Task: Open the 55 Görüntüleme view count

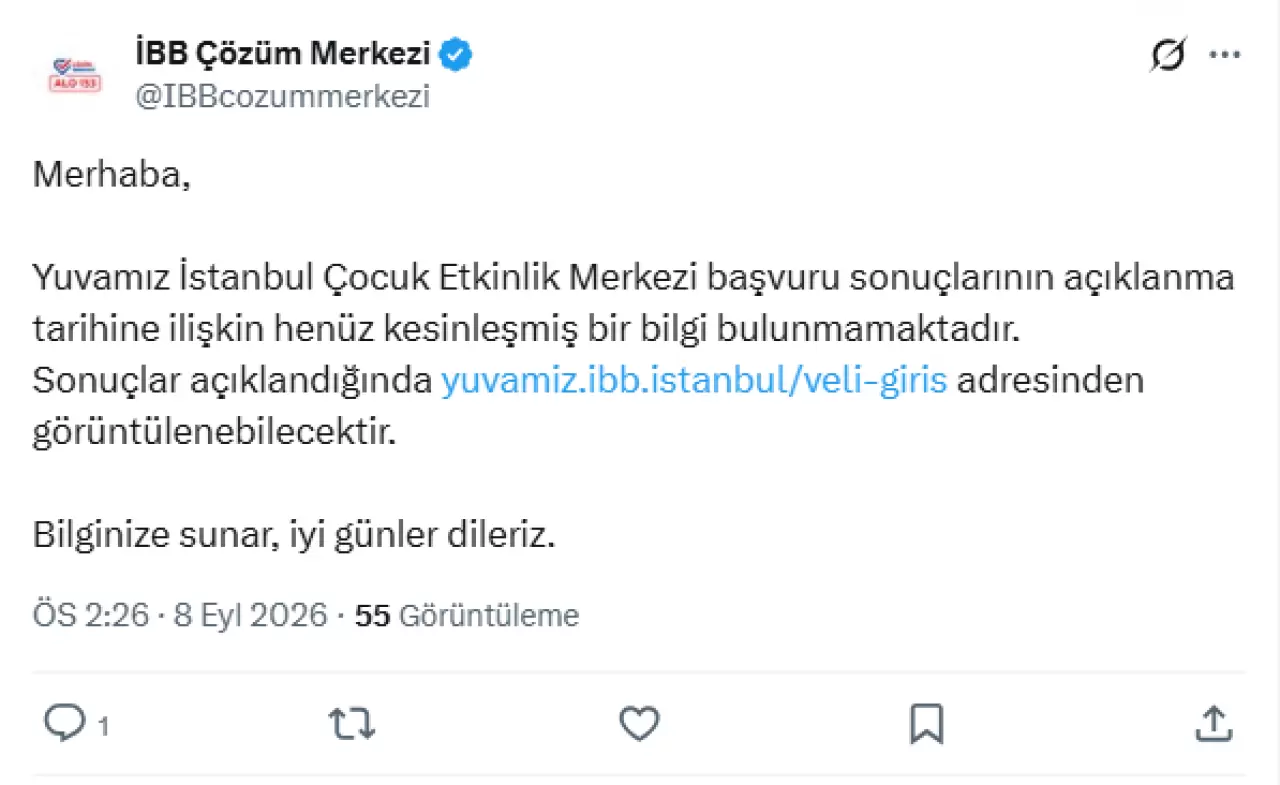Action: point(467,615)
